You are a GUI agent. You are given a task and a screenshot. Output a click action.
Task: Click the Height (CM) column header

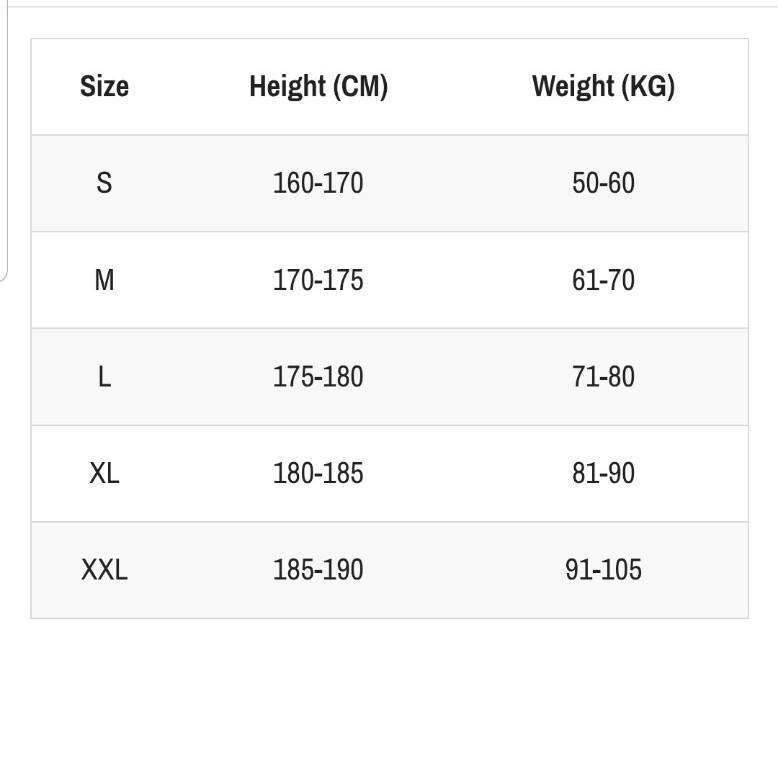click(x=319, y=86)
